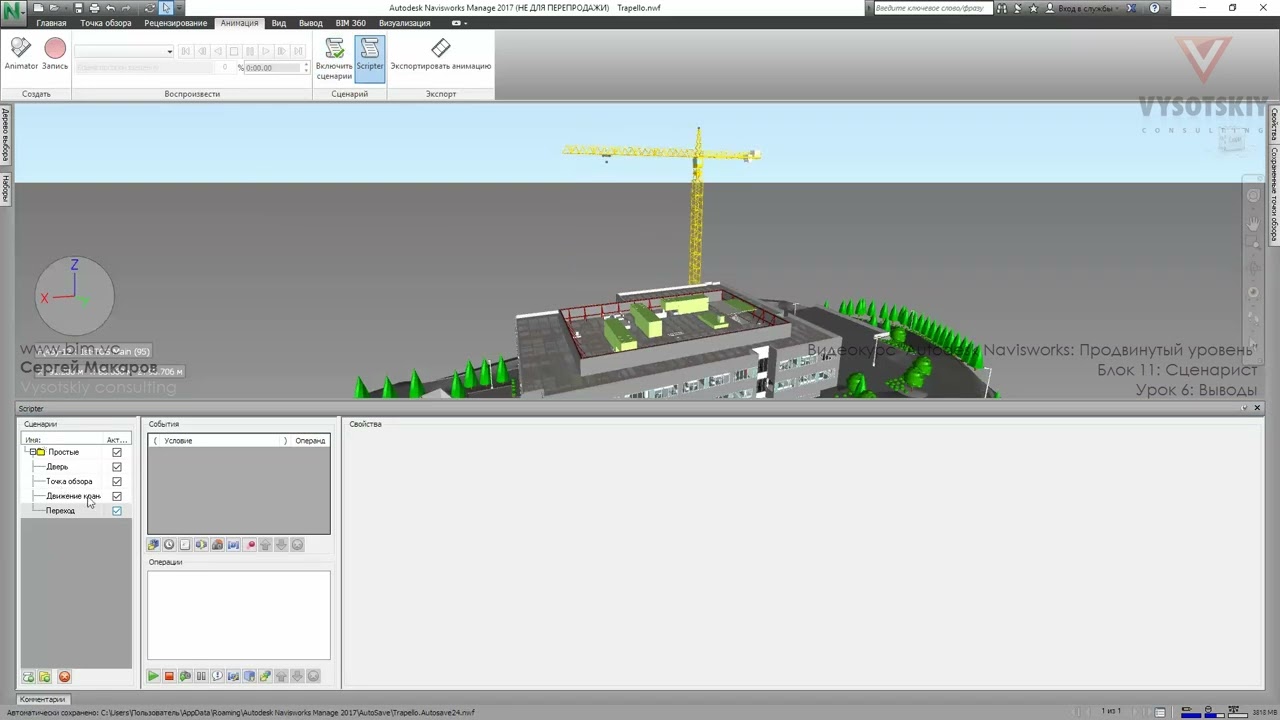
Task: Open the Вид ribbon tab
Action: (279, 23)
